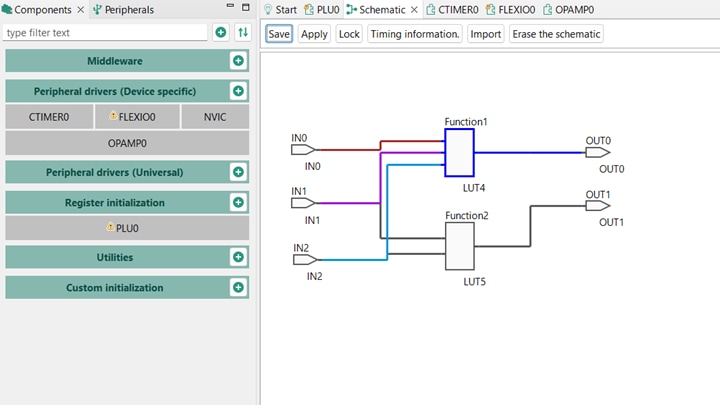Viewport: 720px width, 405px height.
Task: Select the Function1 LUT4 block
Action: coord(459,153)
